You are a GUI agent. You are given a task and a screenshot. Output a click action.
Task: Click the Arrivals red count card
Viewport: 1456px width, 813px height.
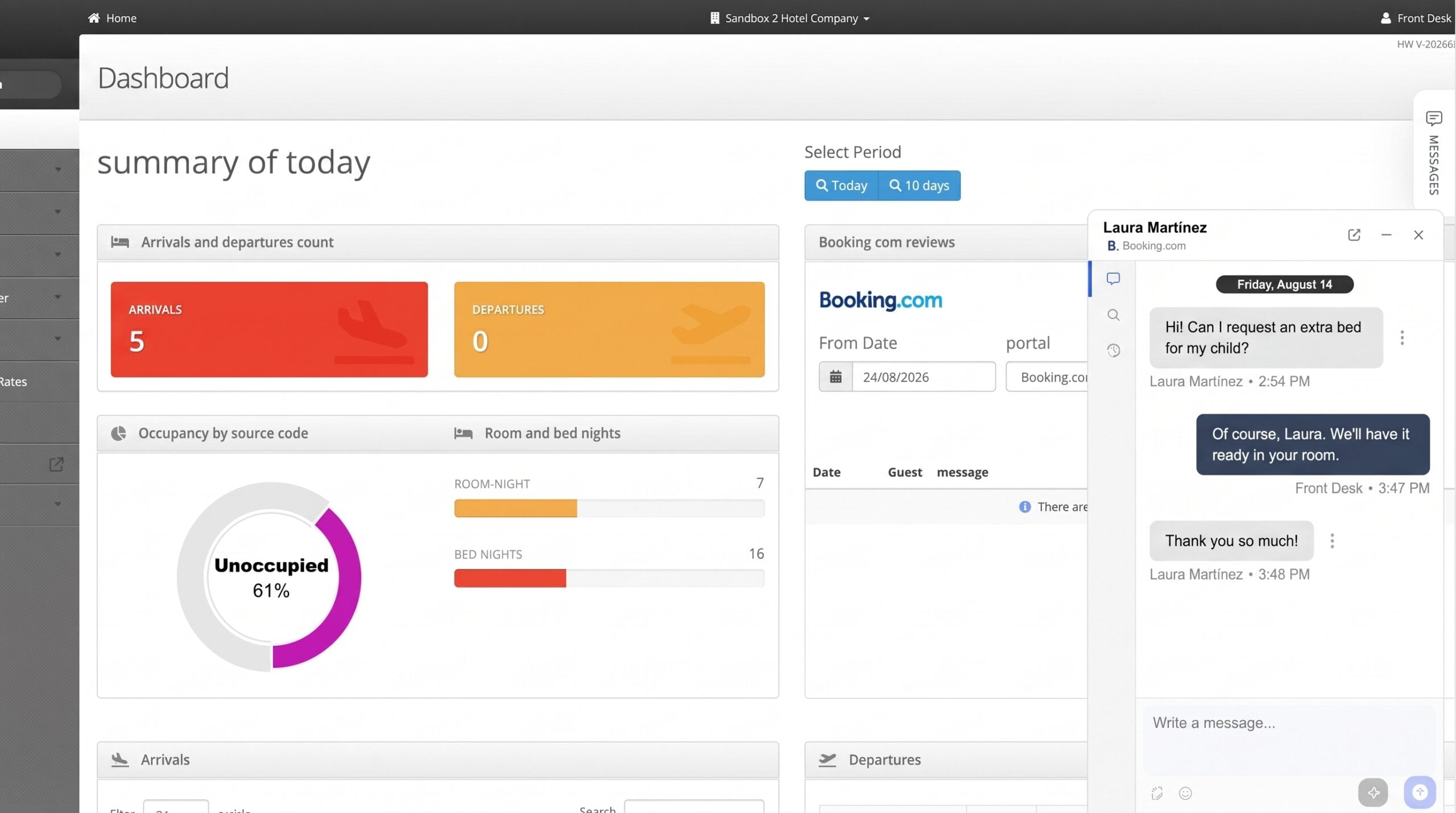(269, 329)
